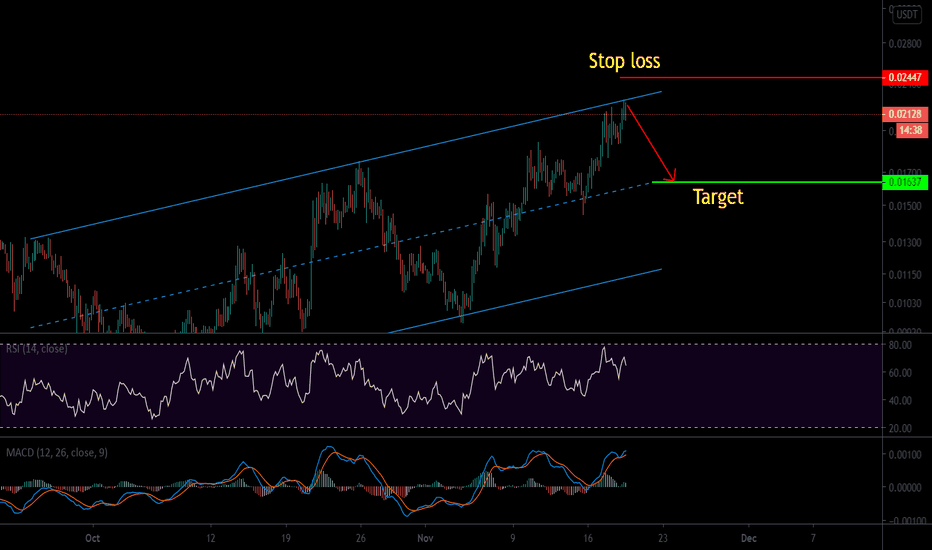932x550 pixels.
Task: Click '9' on the time axis
Action: pyautogui.click(x=512, y=538)
